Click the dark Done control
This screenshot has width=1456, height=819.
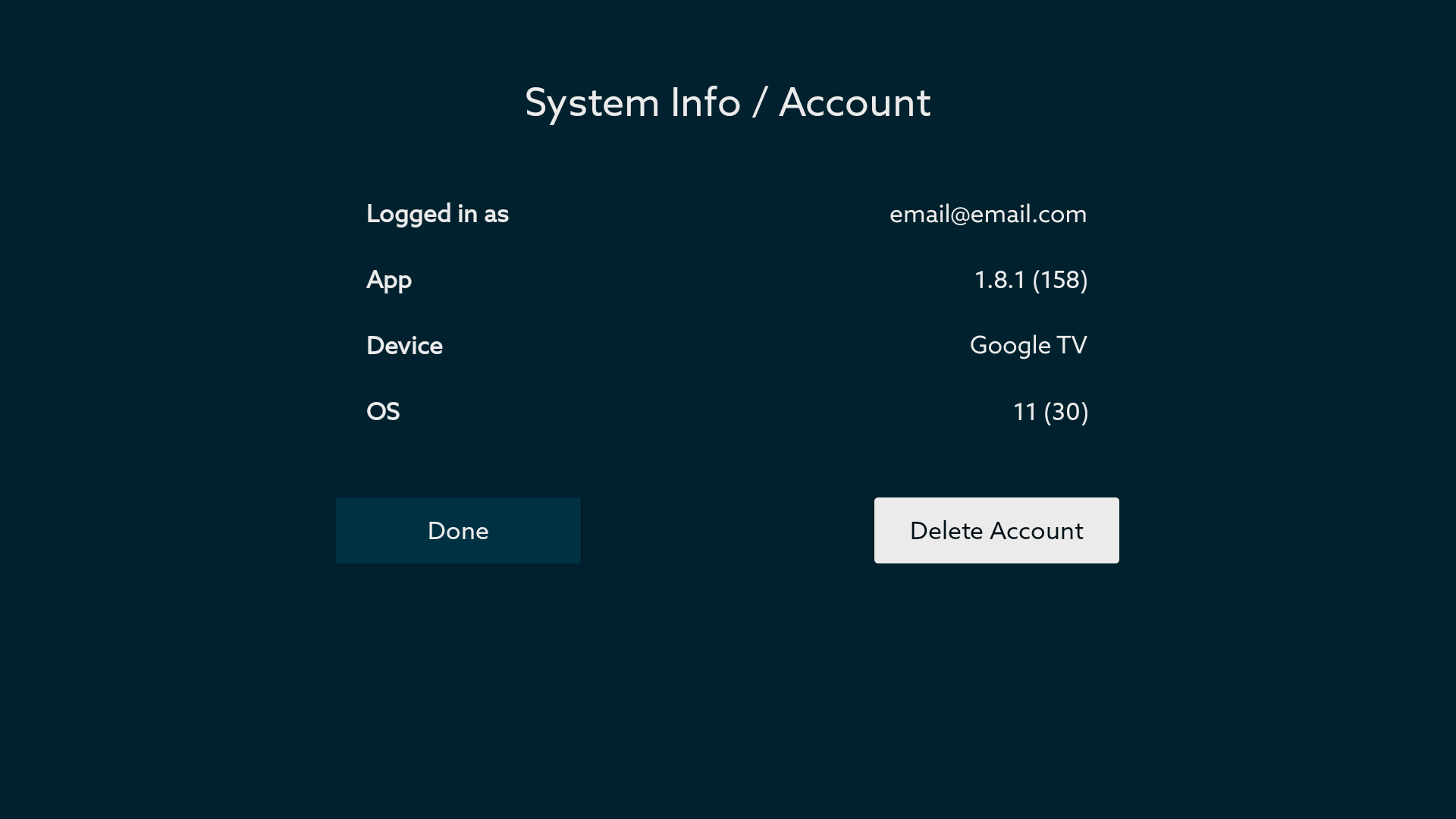[458, 530]
